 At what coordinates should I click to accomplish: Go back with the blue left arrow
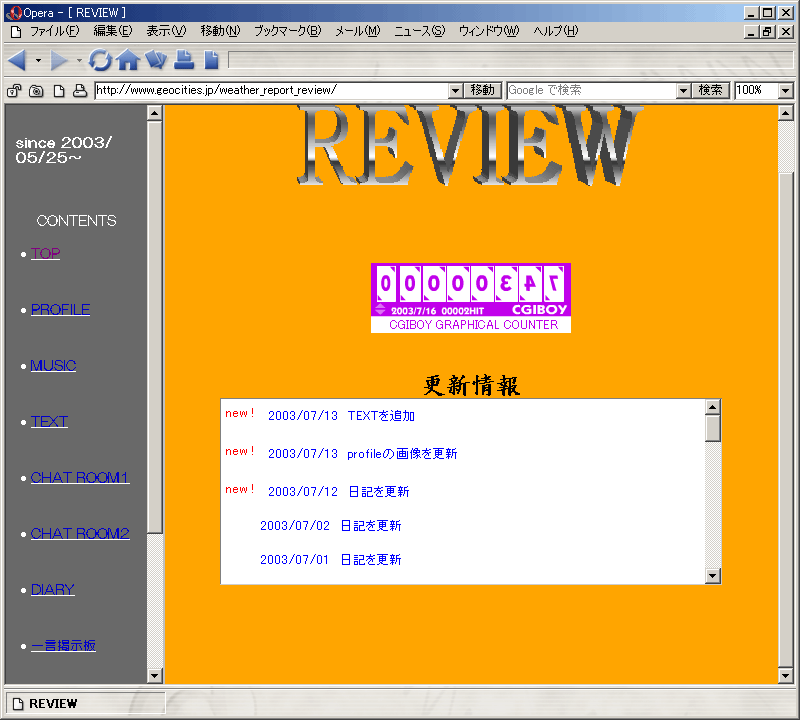point(17,60)
